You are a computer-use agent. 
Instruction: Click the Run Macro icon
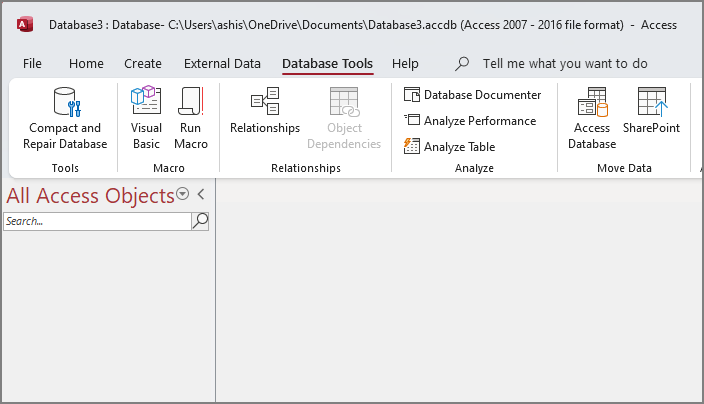click(x=191, y=103)
